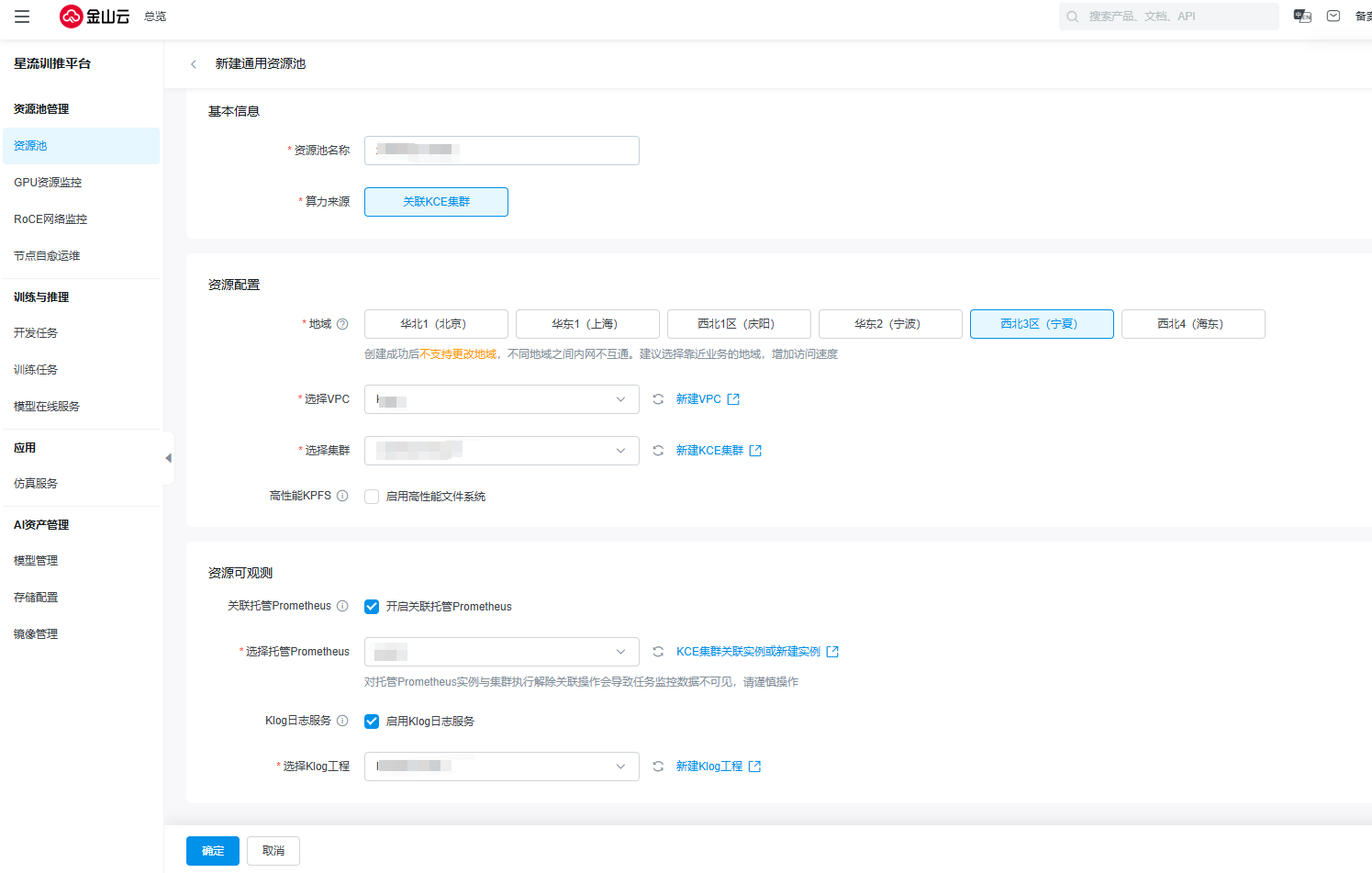Uncheck 开启关联托管Prometheus
1372x873 pixels.
(x=372, y=607)
